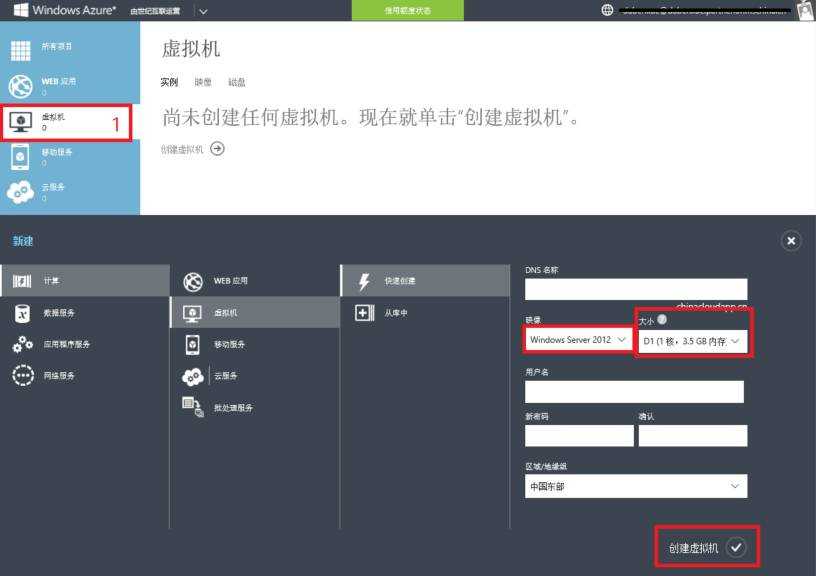Click the green banner in the header
The width and height of the screenshot is (816, 576).
[x=407, y=10]
